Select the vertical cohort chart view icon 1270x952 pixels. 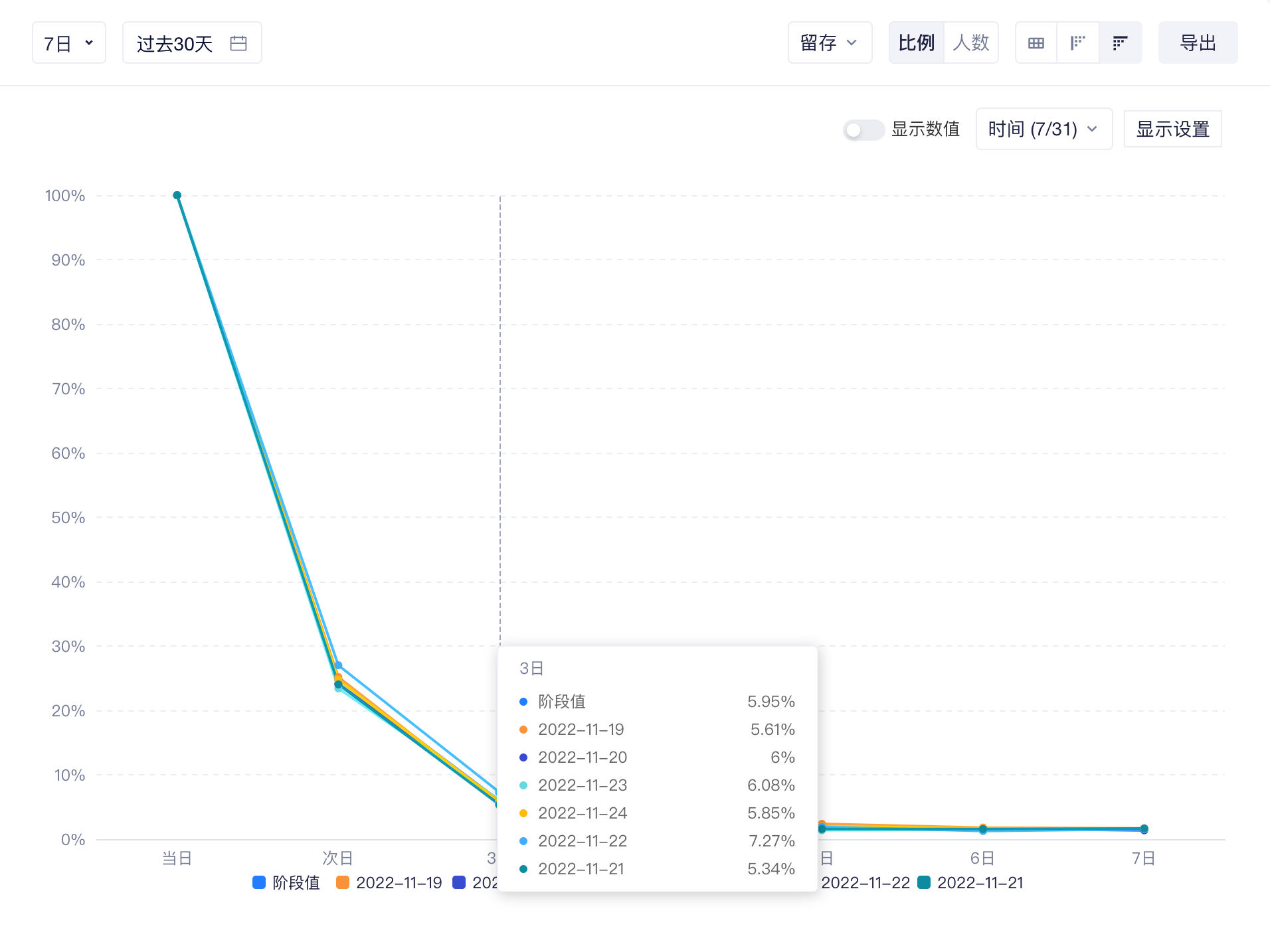(1077, 43)
